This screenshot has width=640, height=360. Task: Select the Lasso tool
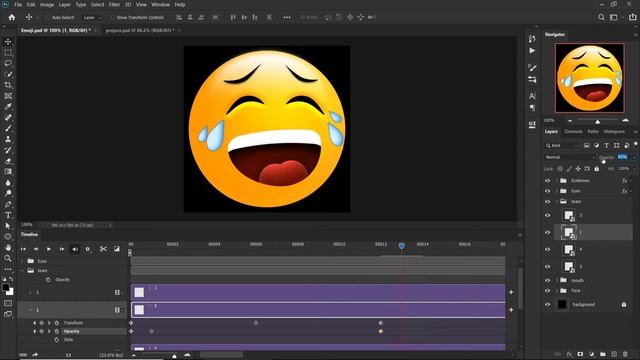[8, 63]
